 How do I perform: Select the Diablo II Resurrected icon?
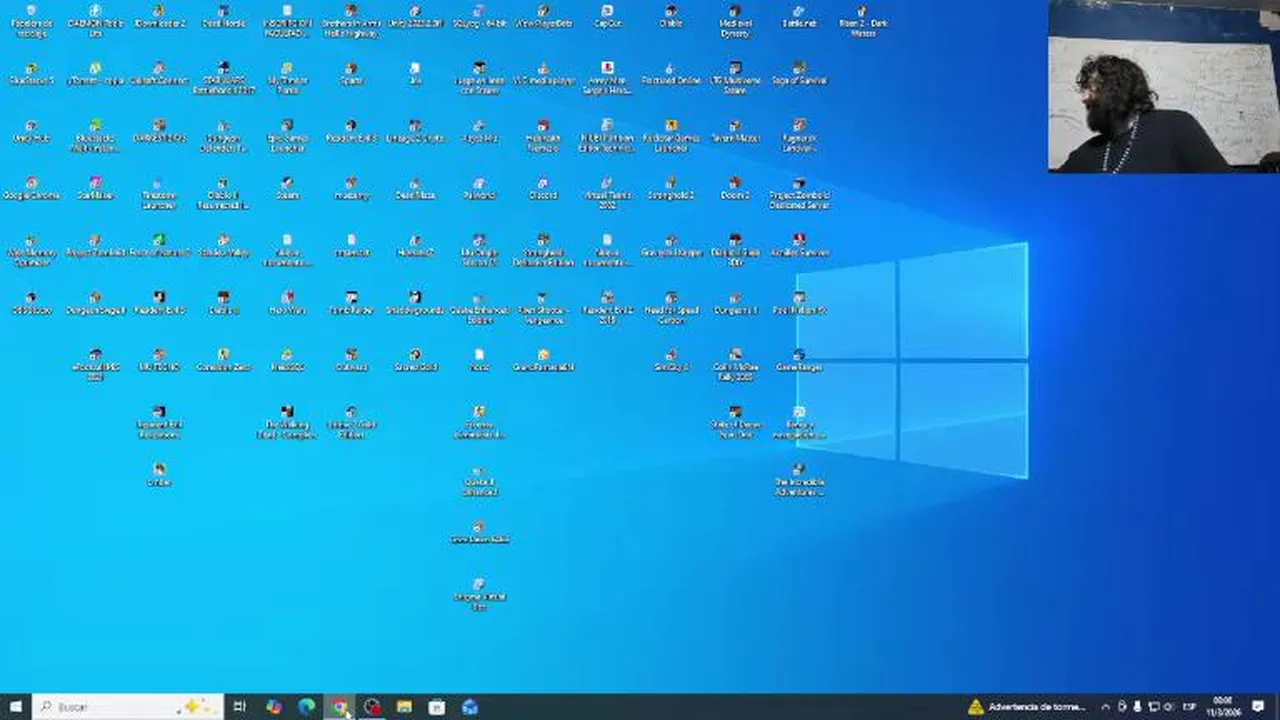(x=223, y=193)
